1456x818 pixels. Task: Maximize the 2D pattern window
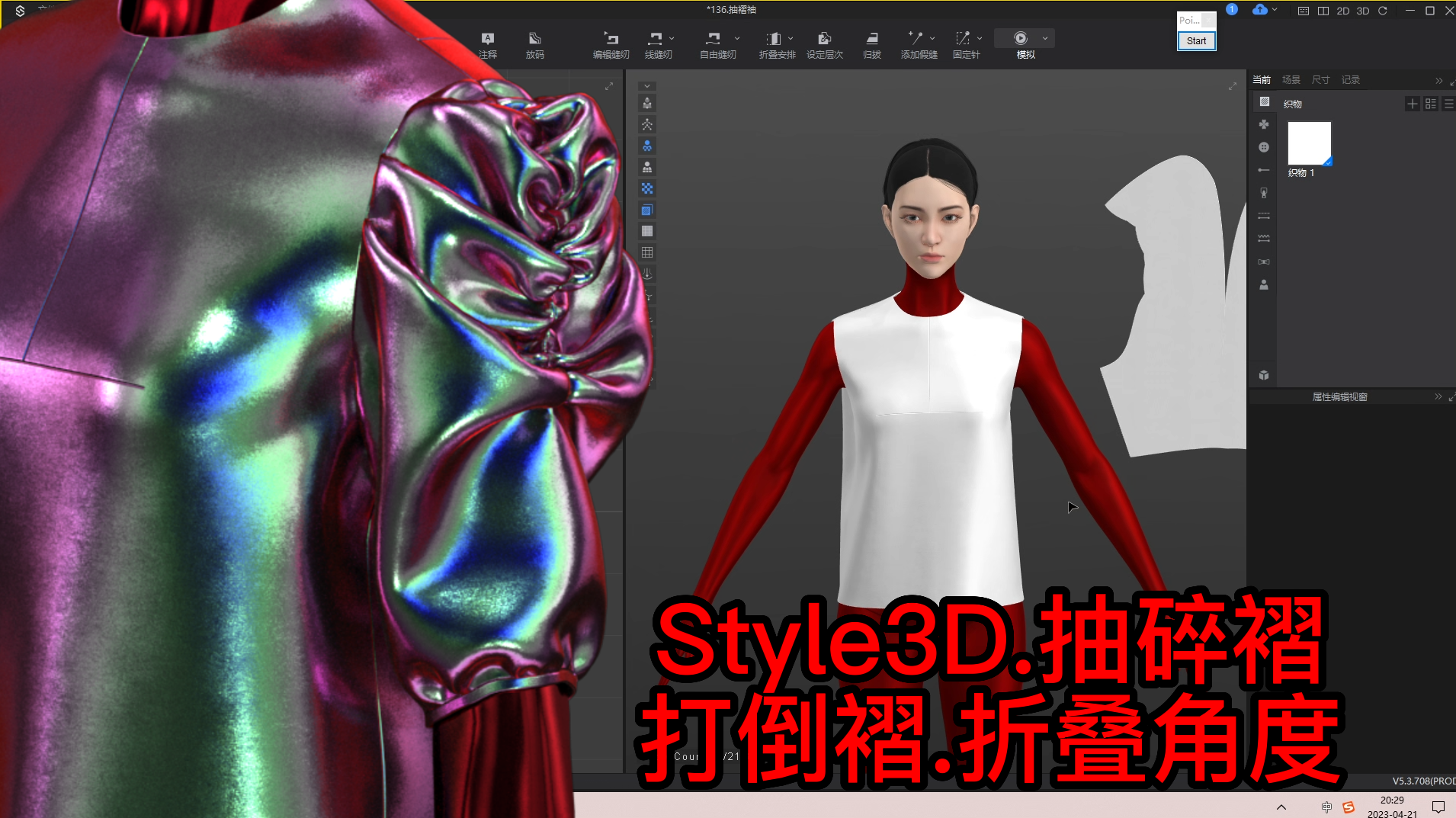[x=609, y=86]
